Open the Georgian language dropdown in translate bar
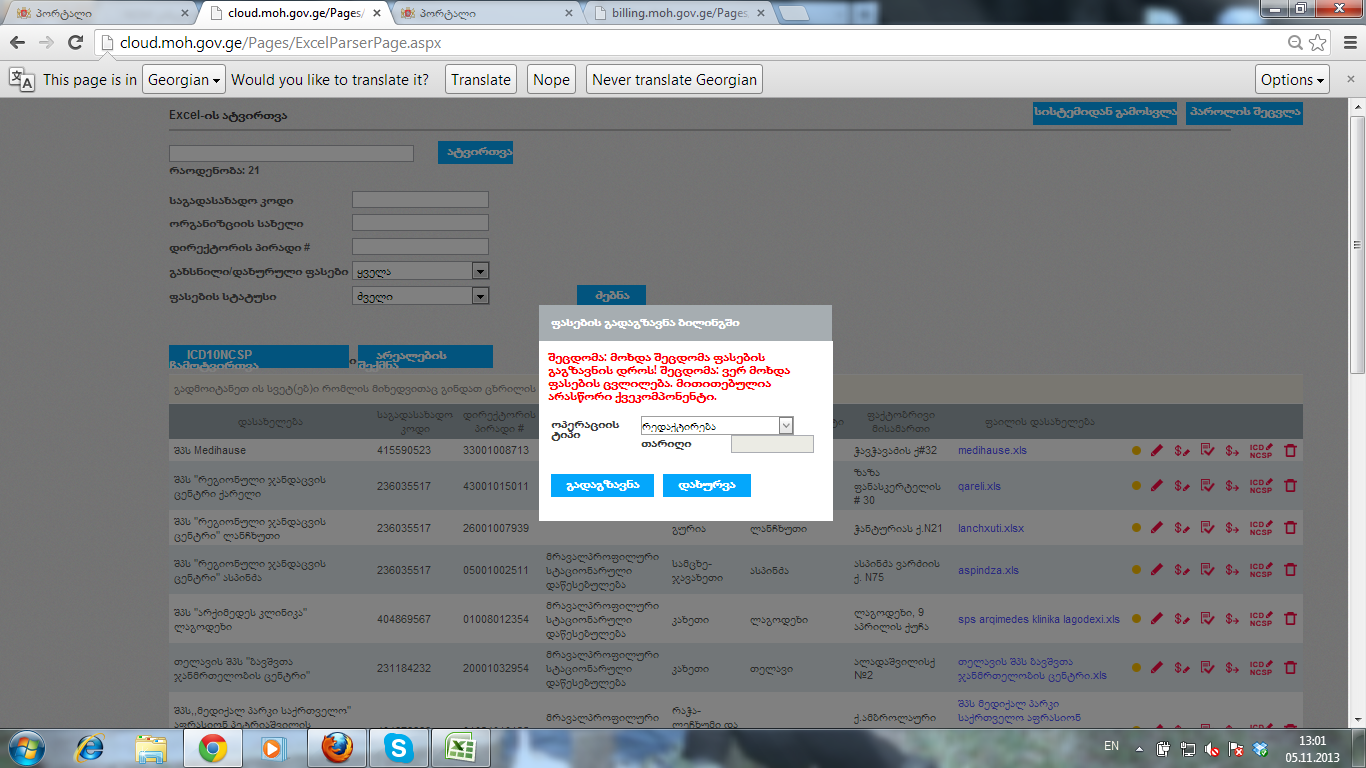The height and width of the screenshot is (768, 1366). click(x=183, y=80)
